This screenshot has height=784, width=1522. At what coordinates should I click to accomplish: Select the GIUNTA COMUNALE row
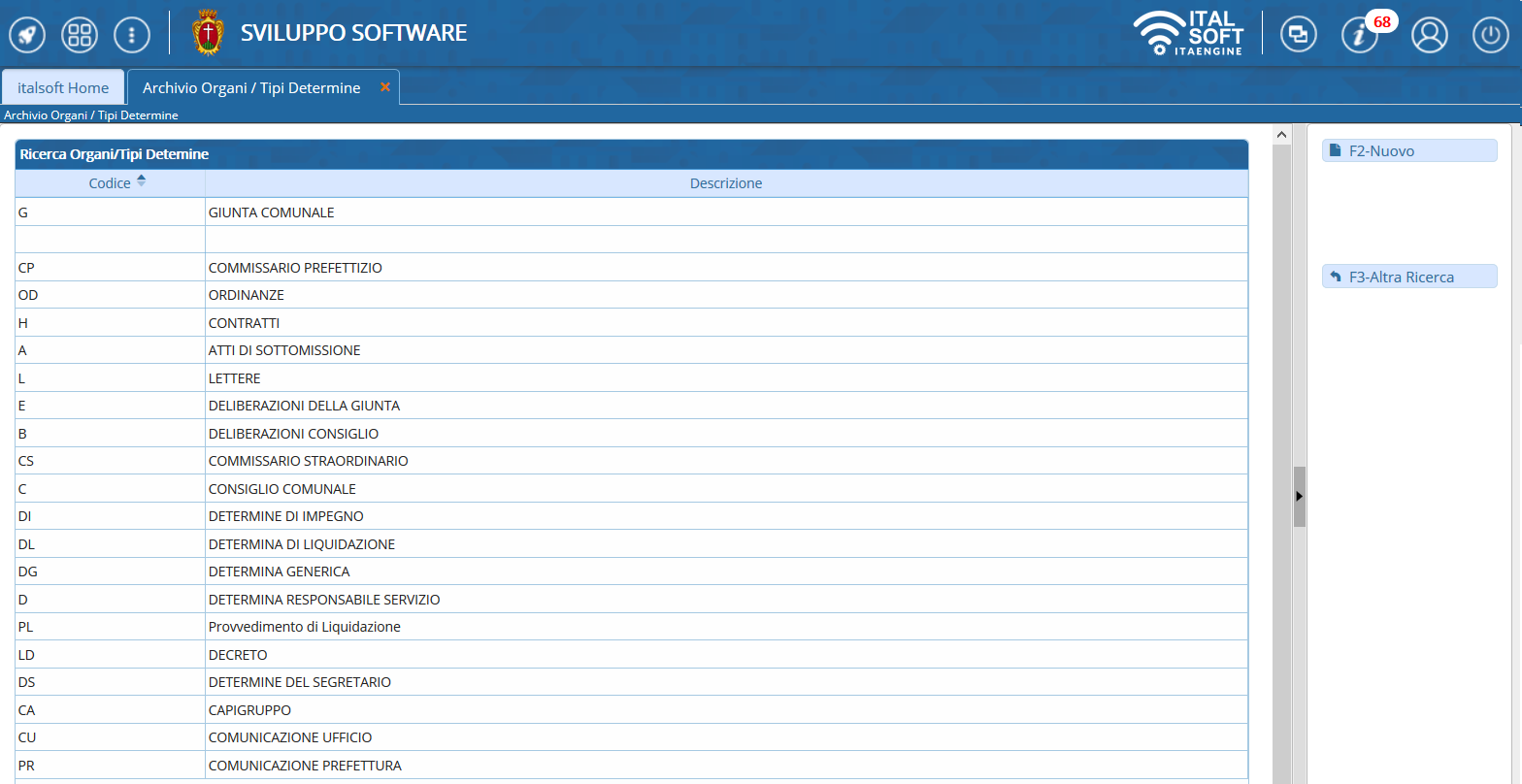click(x=271, y=212)
